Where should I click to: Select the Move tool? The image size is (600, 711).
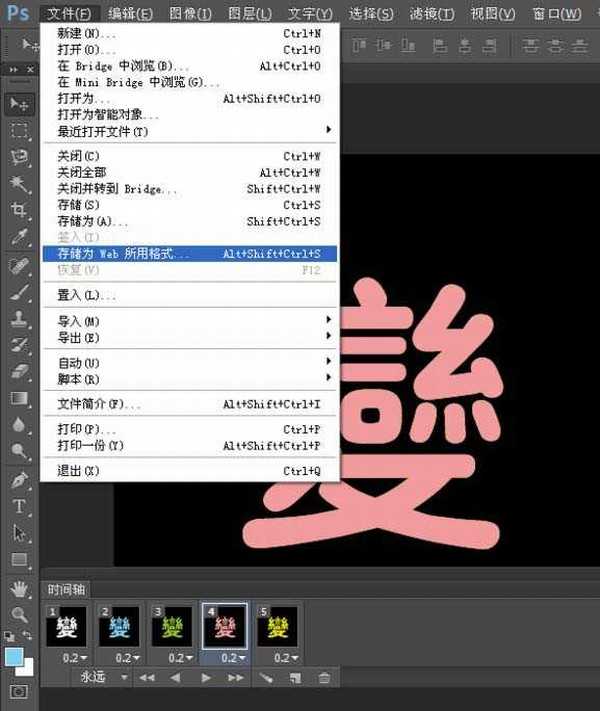coord(18,104)
